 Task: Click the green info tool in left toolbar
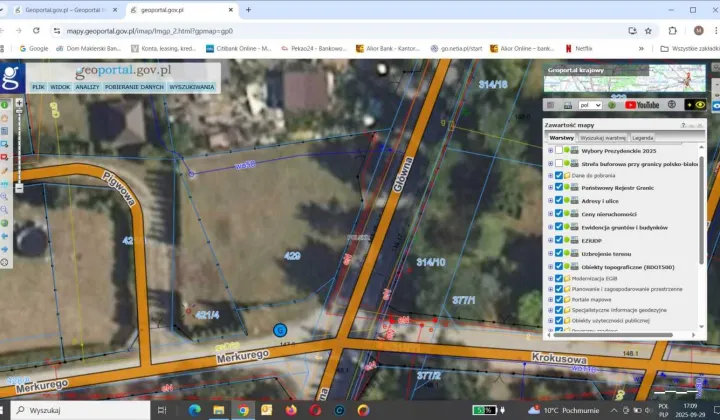click(5, 104)
